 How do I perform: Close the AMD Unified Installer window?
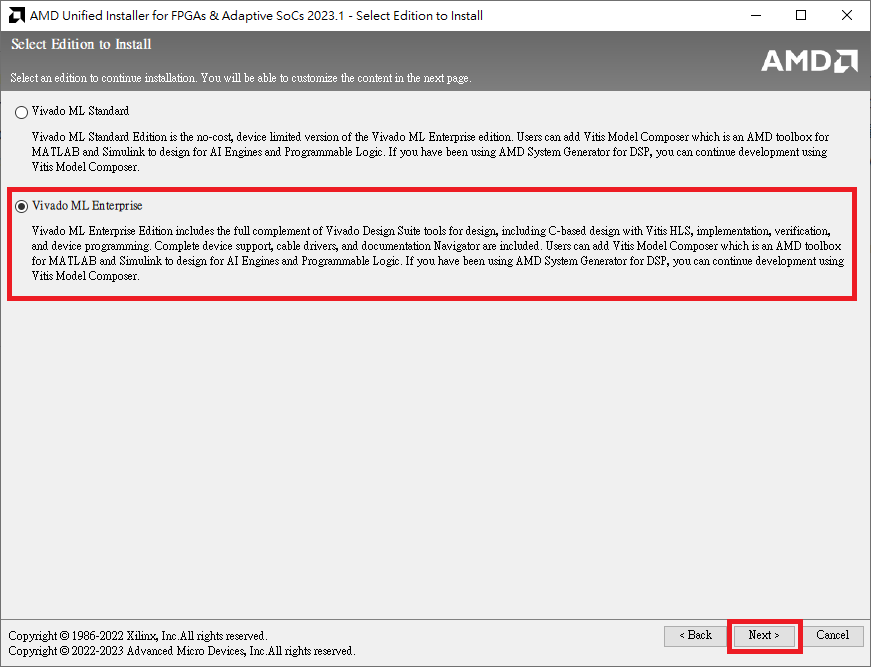pos(845,15)
